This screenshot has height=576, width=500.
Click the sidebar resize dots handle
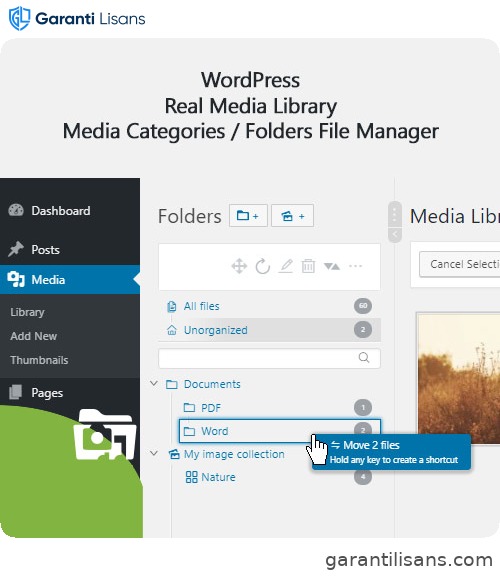(395, 214)
